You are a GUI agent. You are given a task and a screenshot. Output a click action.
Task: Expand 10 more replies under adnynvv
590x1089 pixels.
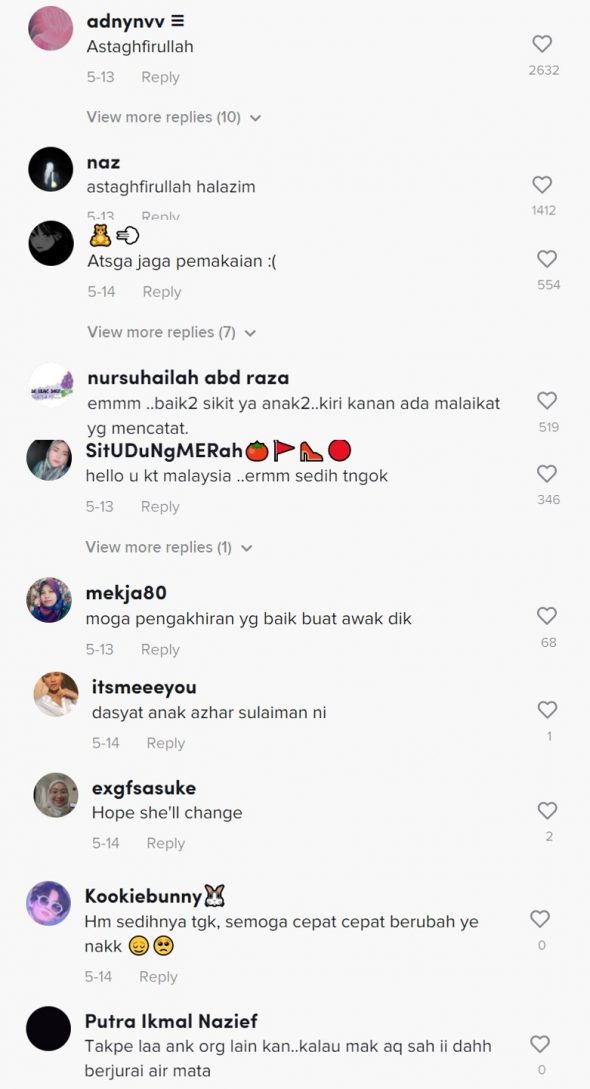click(174, 117)
